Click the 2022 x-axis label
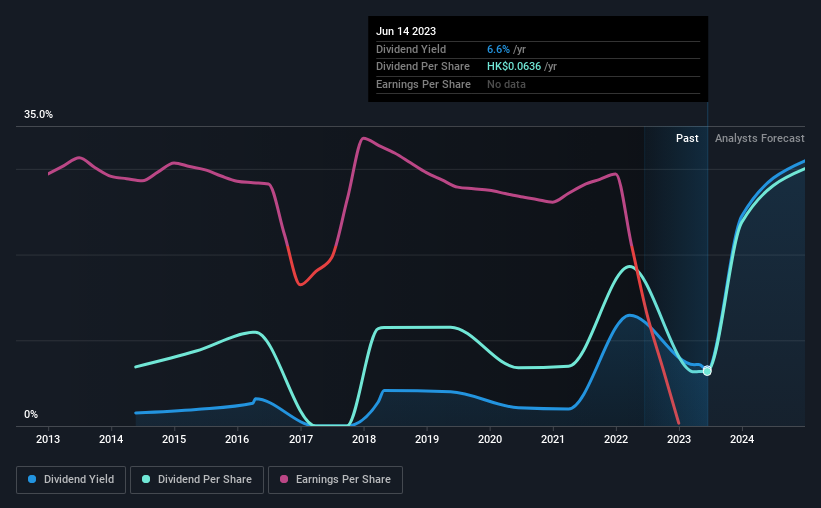The height and width of the screenshot is (508, 821). (616, 439)
